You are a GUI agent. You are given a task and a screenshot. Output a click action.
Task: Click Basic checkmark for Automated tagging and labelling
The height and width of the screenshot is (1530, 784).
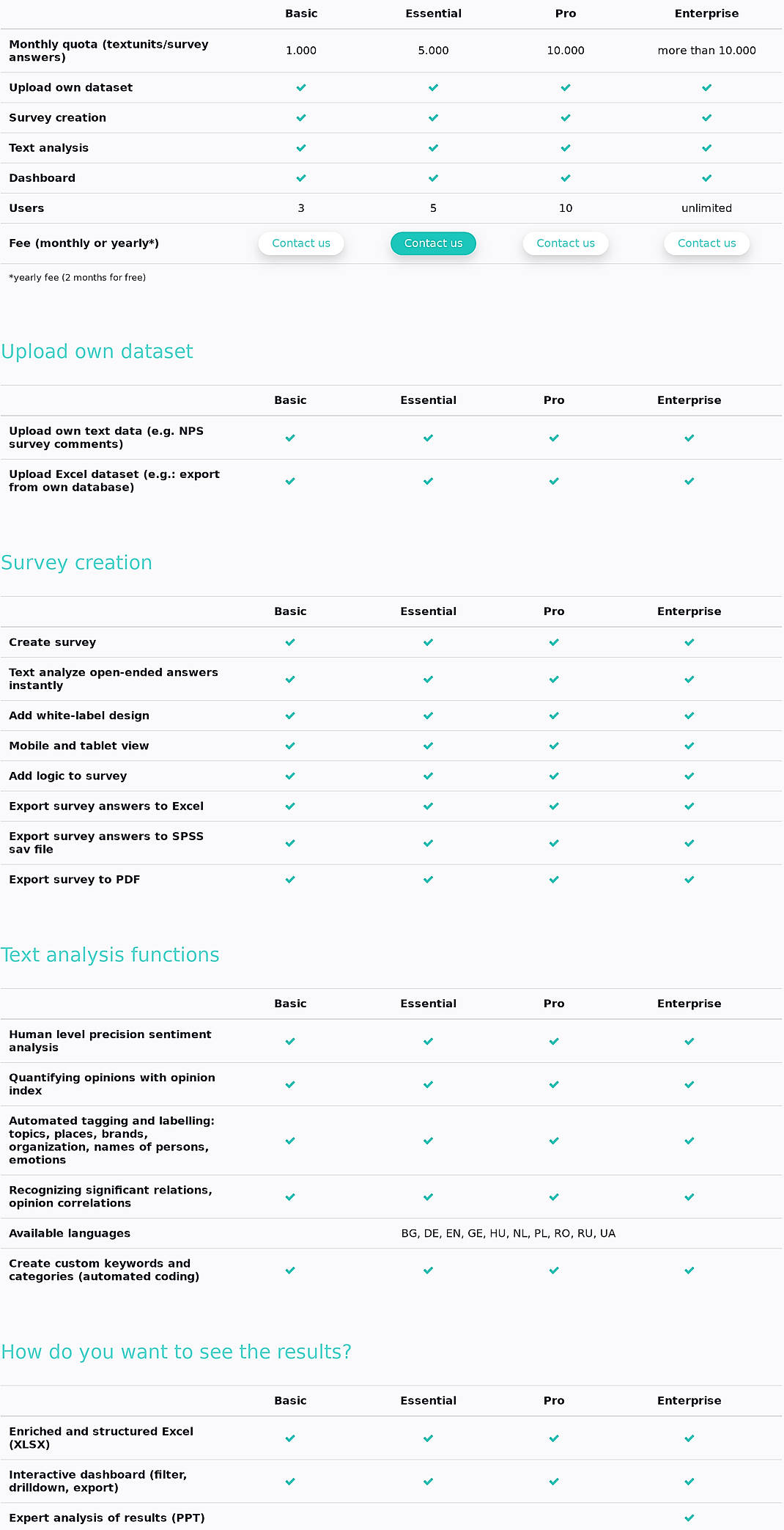[290, 1141]
